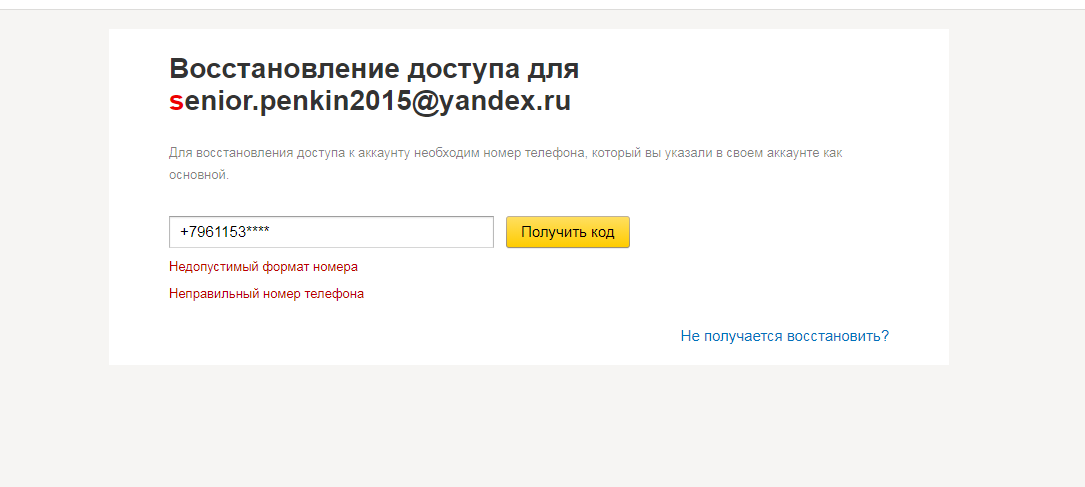Click the phone number input field
The height and width of the screenshot is (487, 1085).
coord(331,232)
